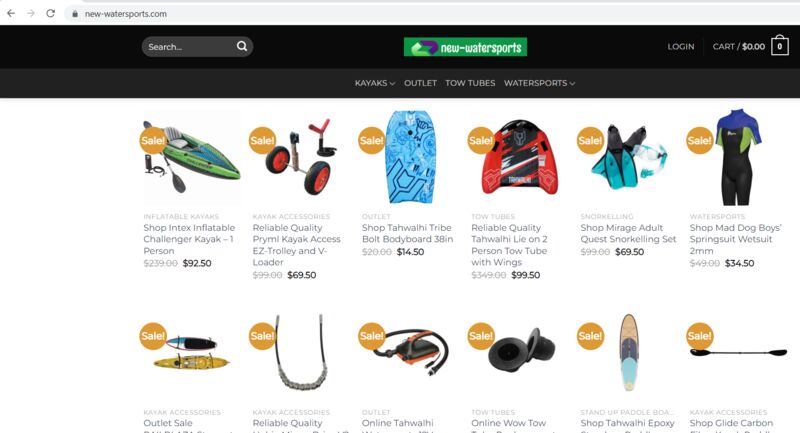Click the CART $0.00 link text
800x433 pixels.
click(739, 46)
